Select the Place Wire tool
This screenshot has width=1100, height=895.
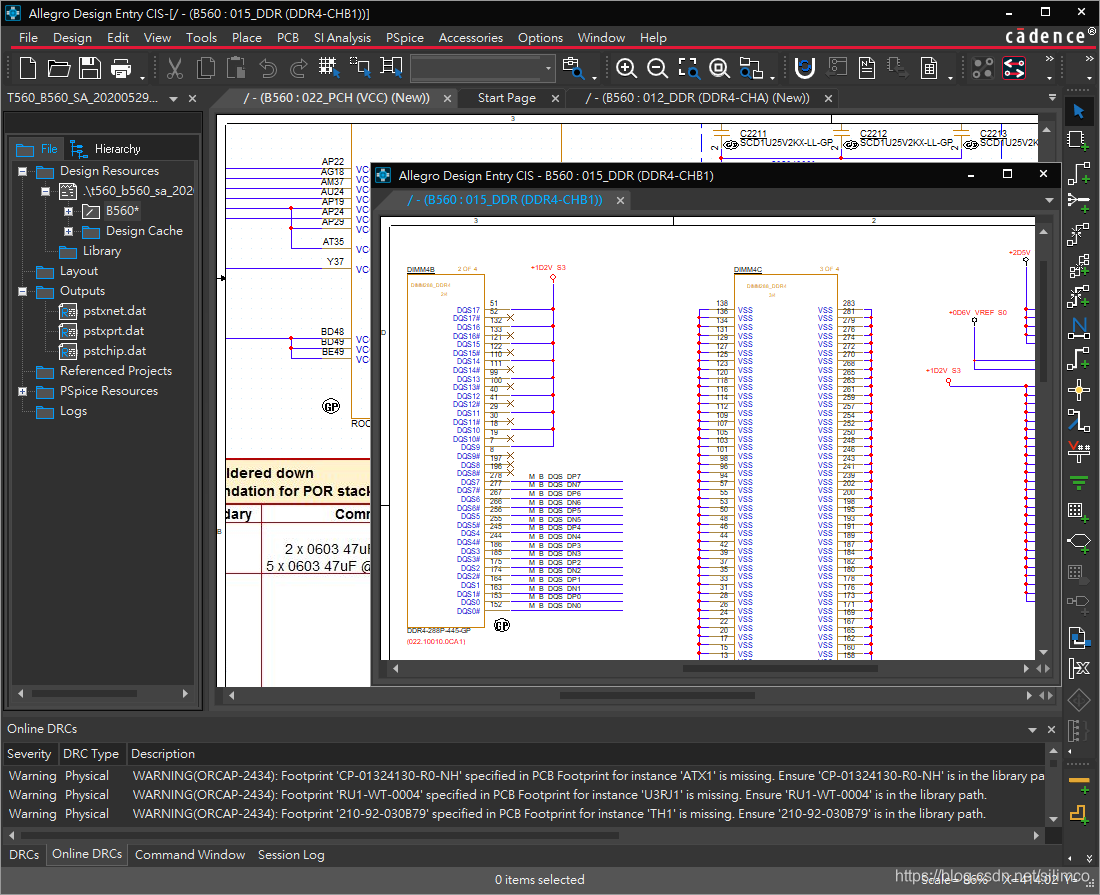(1078, 173)
